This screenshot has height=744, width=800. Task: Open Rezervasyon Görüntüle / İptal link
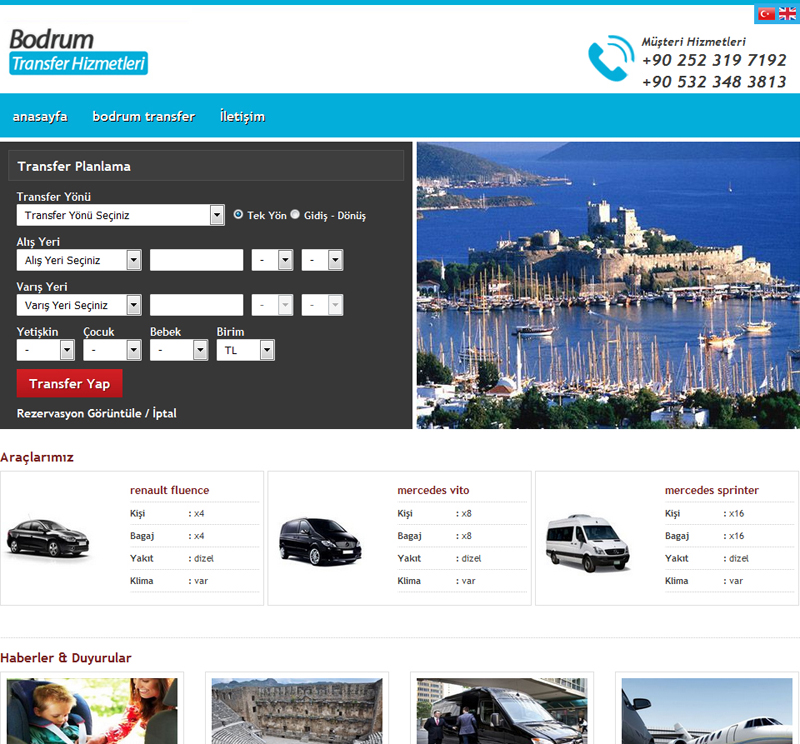pos(96,413)
